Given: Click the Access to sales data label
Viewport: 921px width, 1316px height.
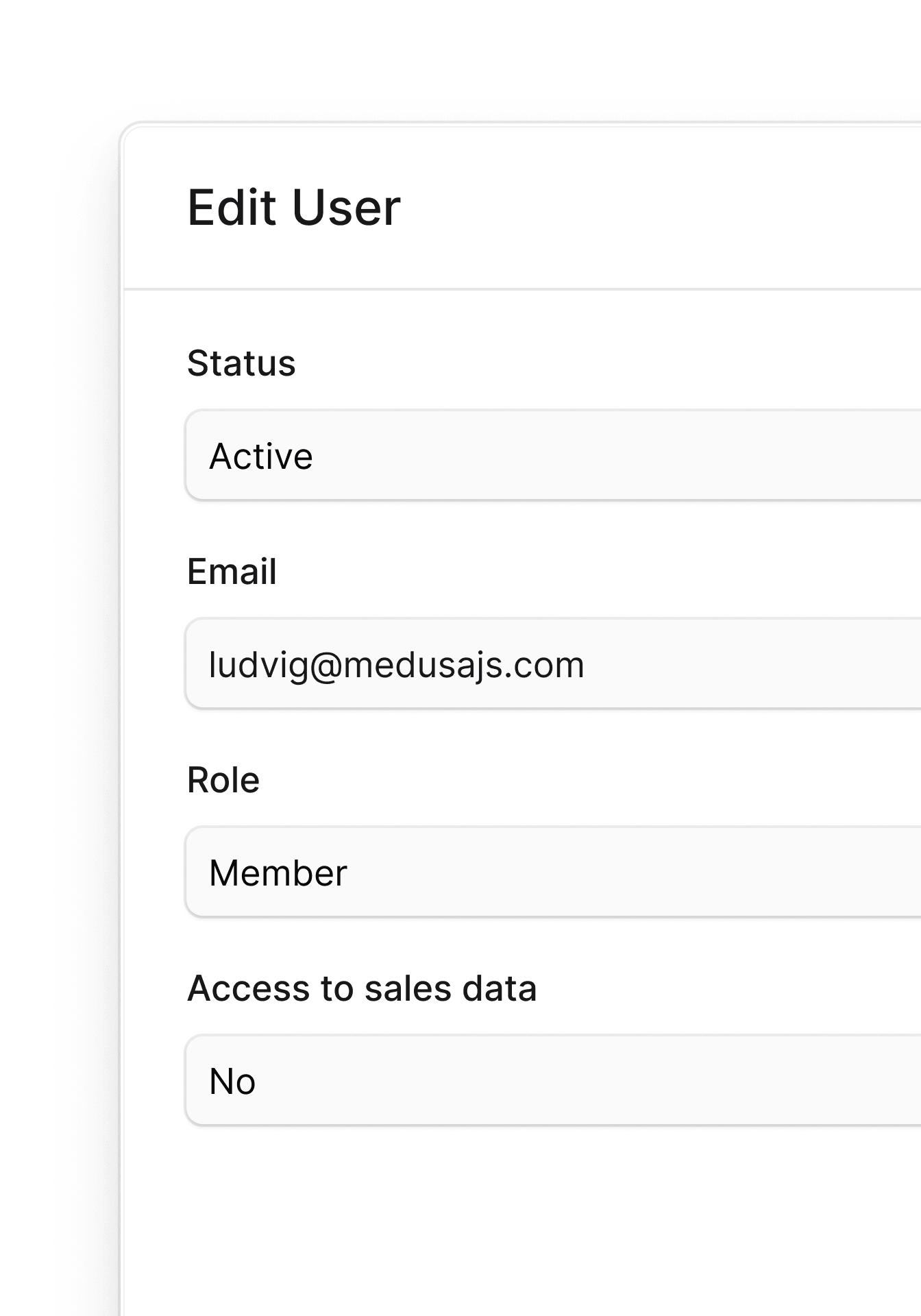Looking at the screenshot, I should coord(362,988).
